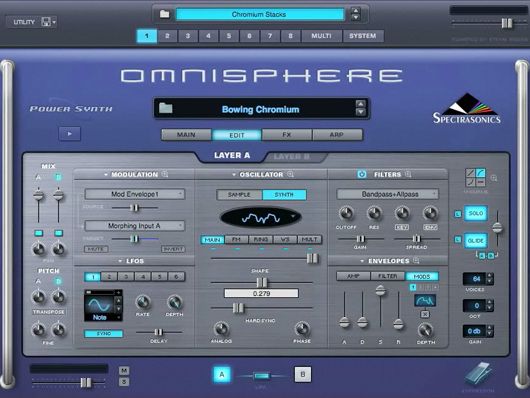Click the SYSTEM button
This screenshot has height=398, width=530.
pyautogui.click(x=363, y=36)
